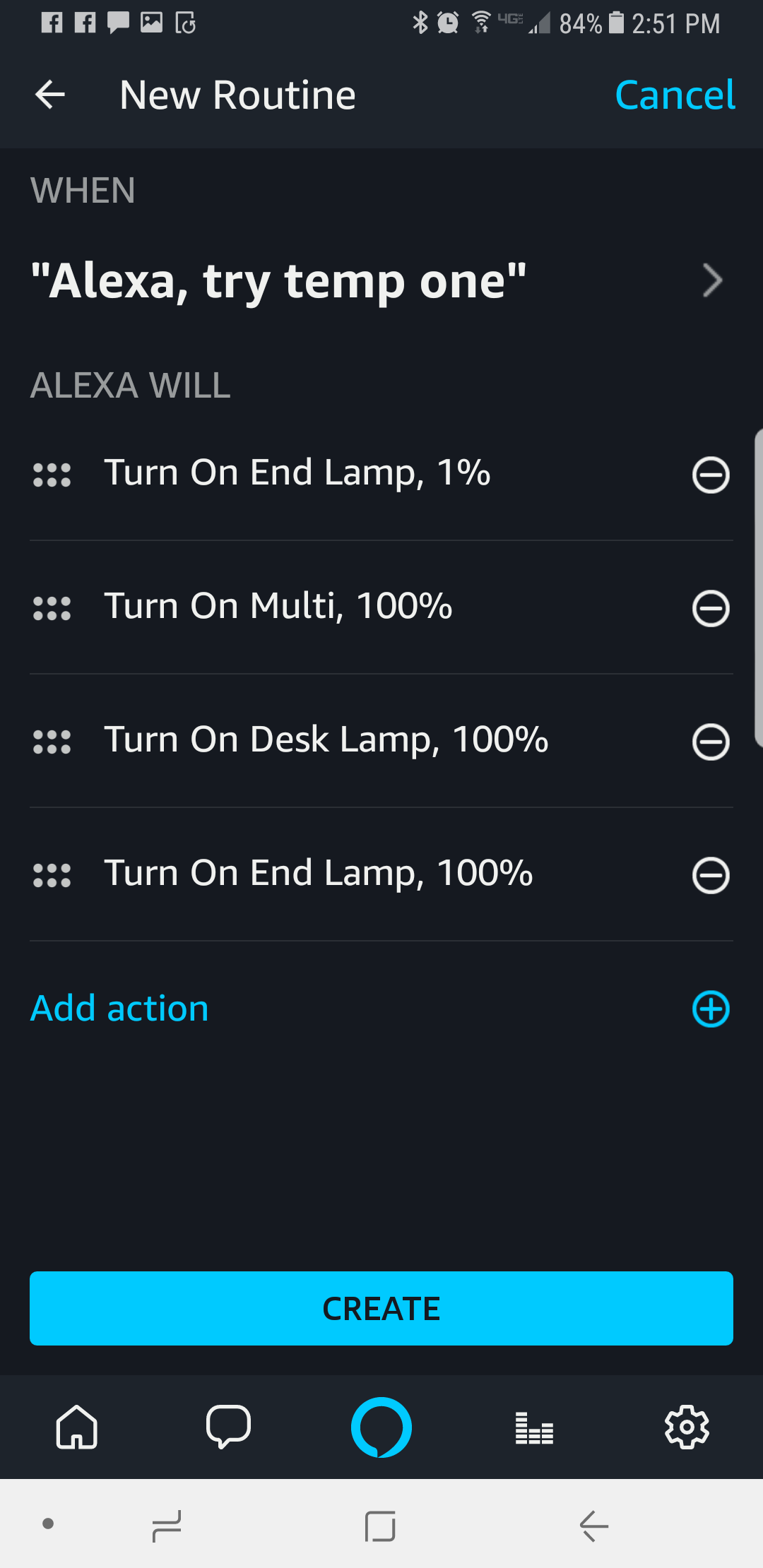Tap the back arrow in header
The image size is (763, 1568).
click(50, 95)
